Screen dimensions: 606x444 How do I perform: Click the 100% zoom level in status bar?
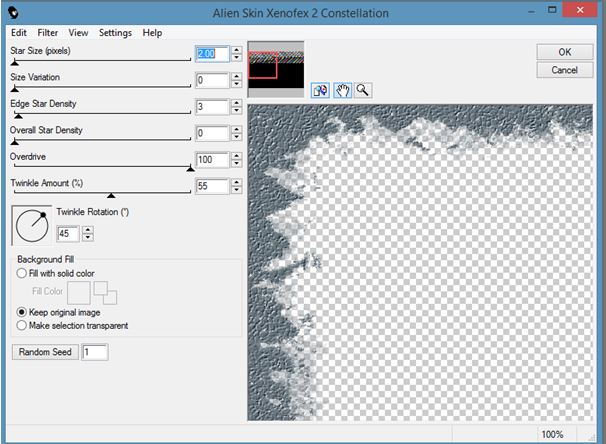pyautogui.click(x=552, y=434)
